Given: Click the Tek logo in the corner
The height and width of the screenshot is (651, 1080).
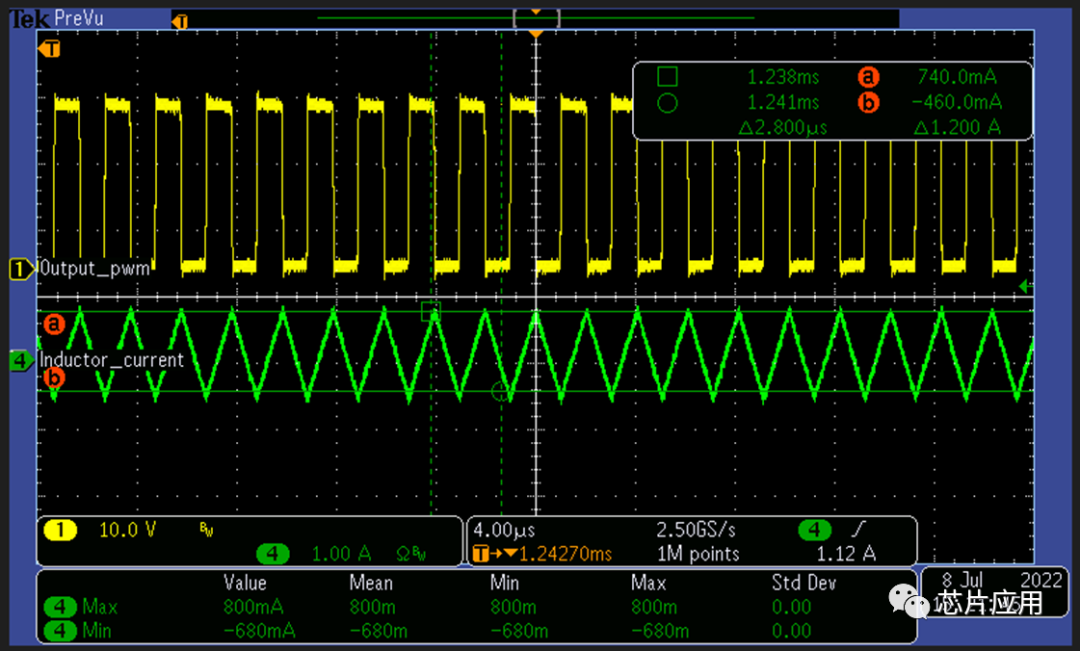Looking at the screenshot, I should (x=25, y=18).
